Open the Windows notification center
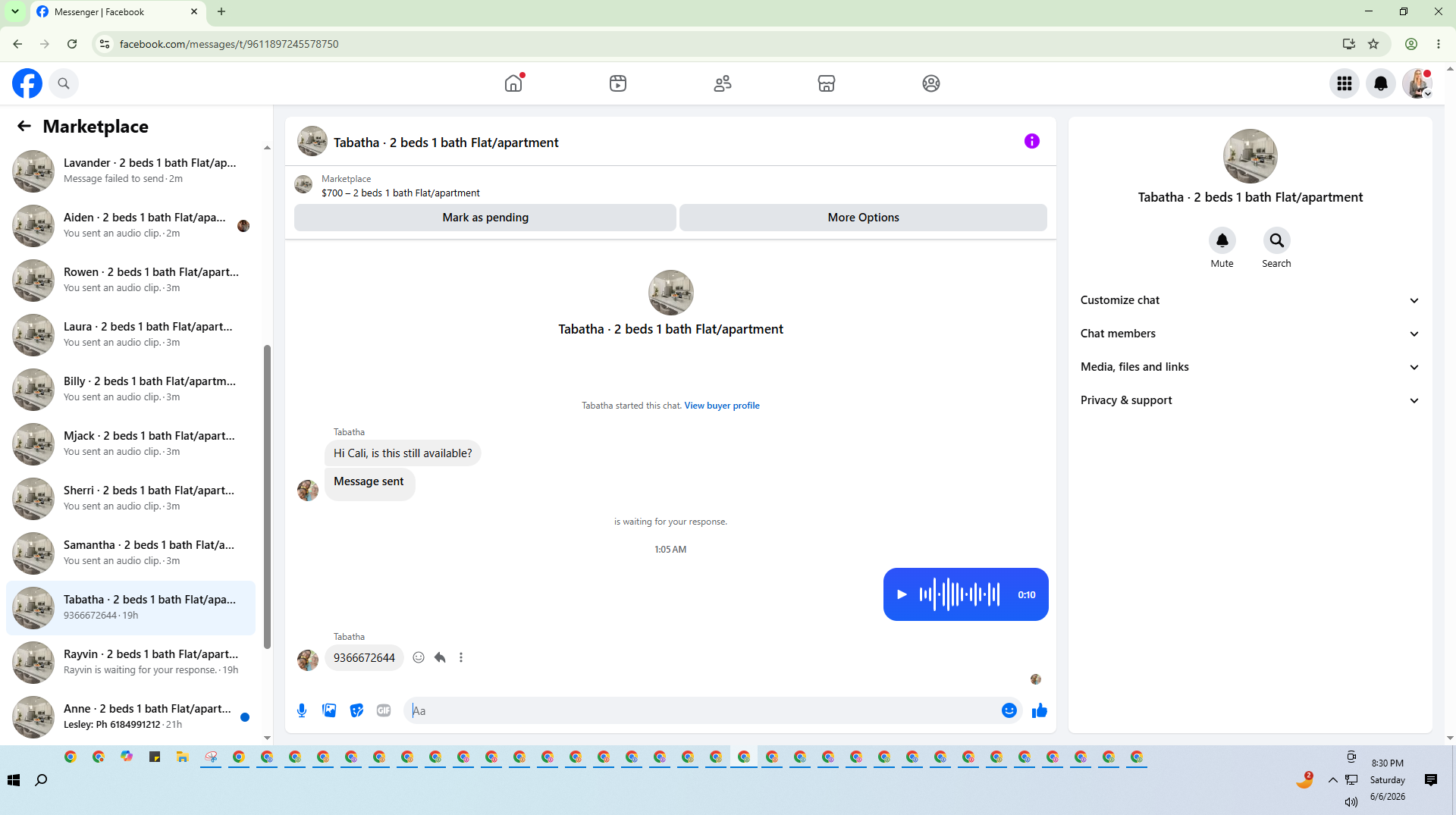Screen dimensions: 1456x815 click(1431, 780)
